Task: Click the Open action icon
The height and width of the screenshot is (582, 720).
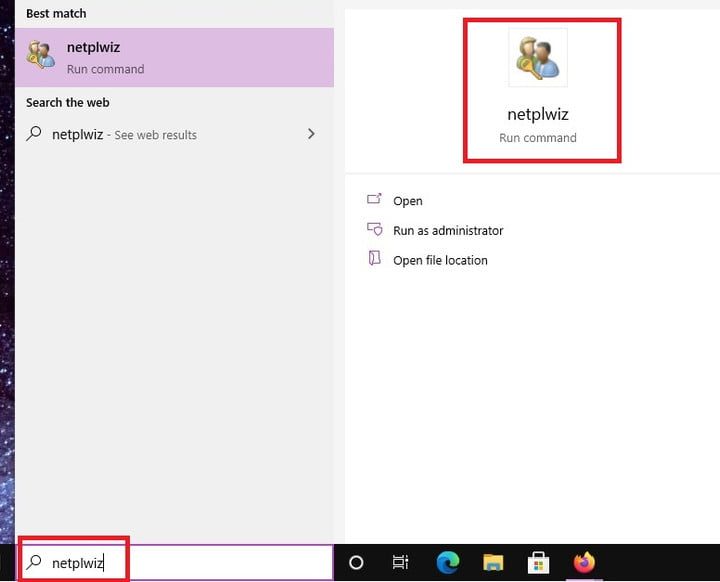Action: [x=374, y=199]
